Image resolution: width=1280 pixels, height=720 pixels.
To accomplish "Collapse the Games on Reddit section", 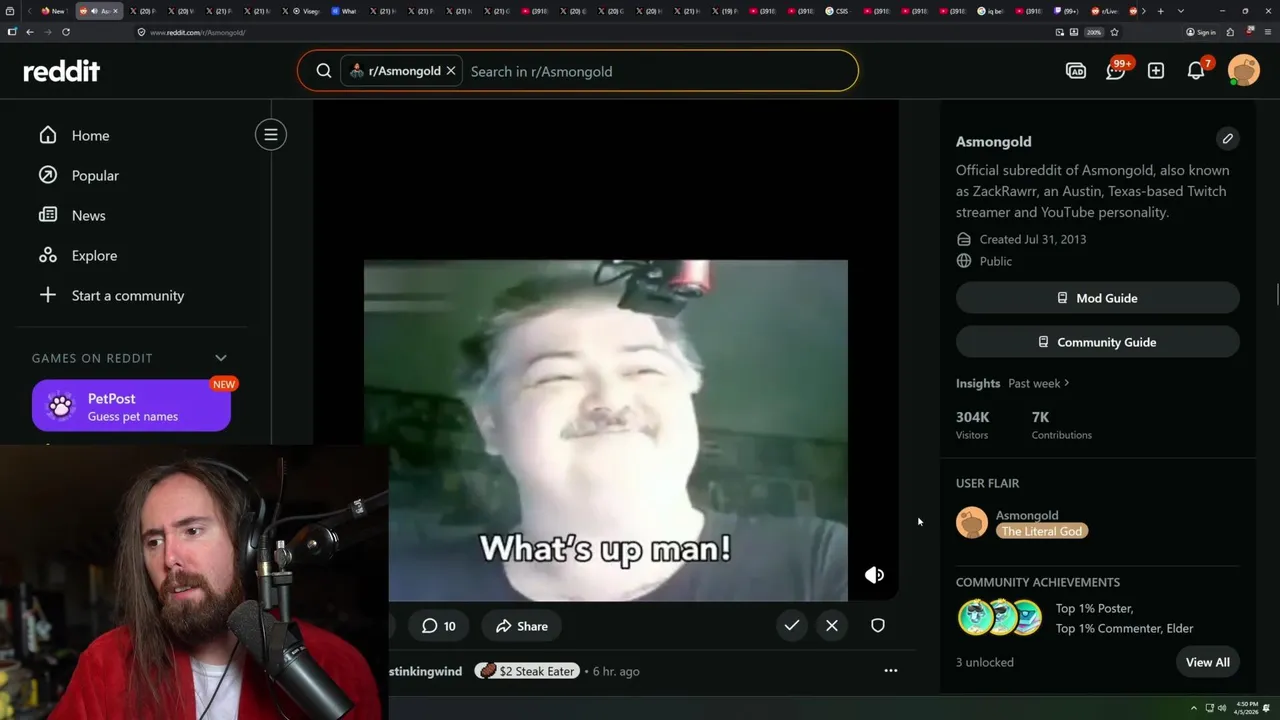I will tap(221, 358).
